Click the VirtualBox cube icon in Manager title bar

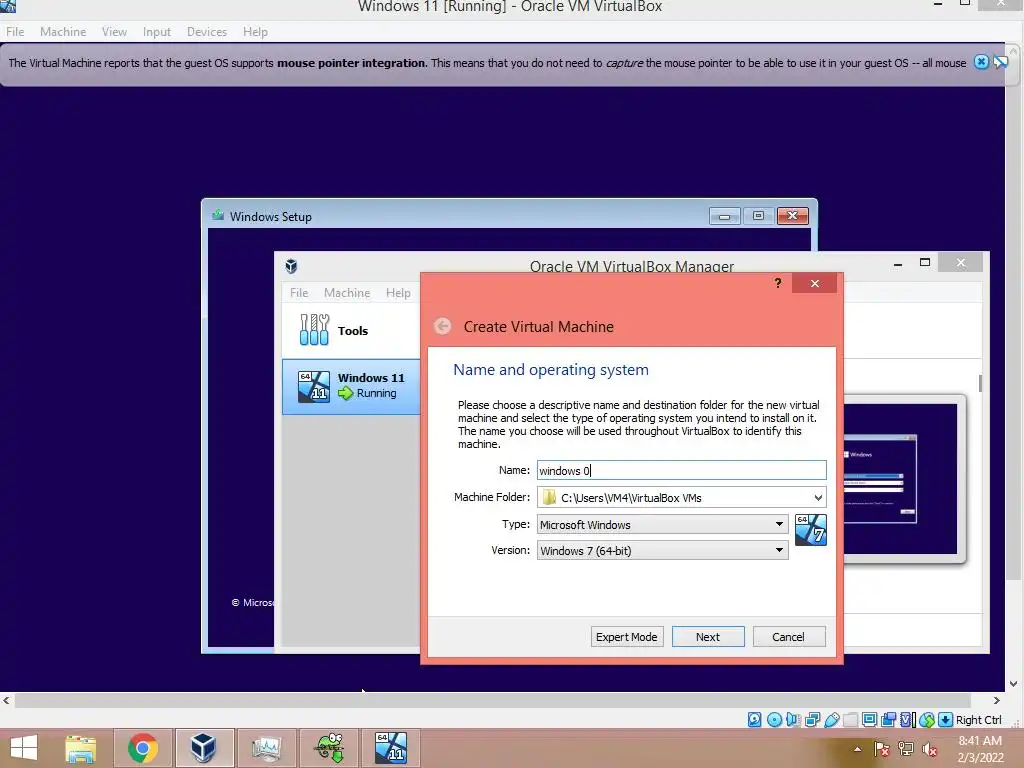pos(291,266)
